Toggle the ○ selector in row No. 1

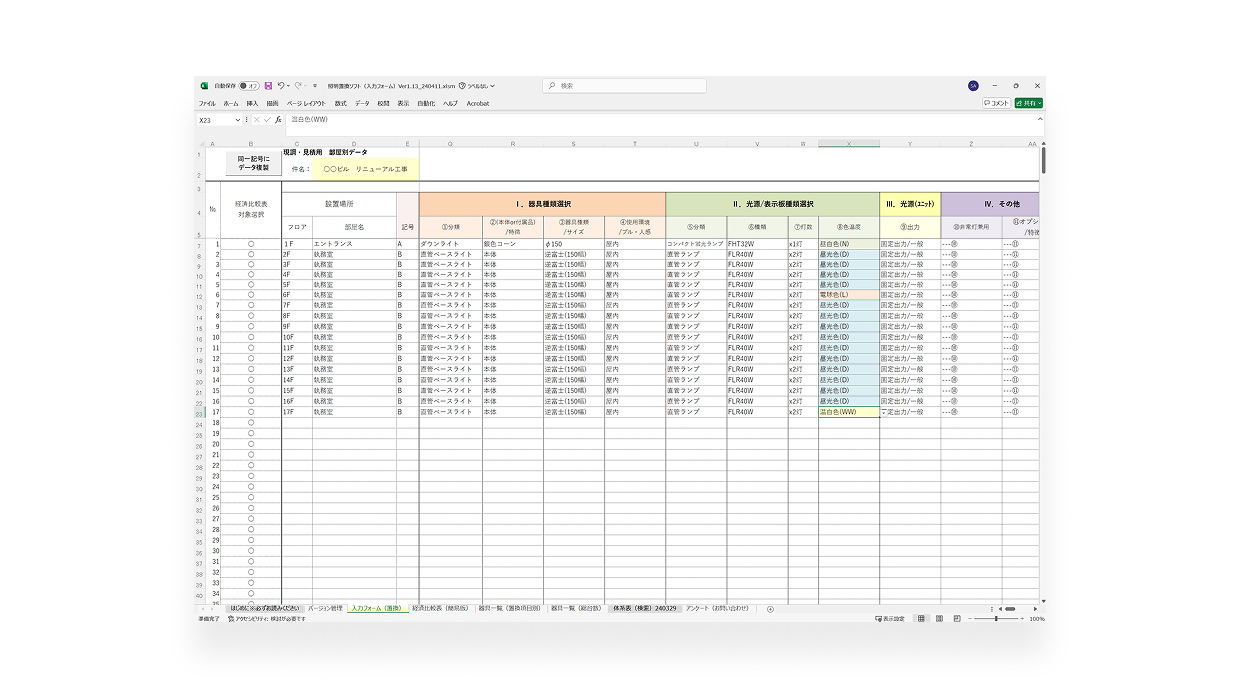pyautogui.click(x=251, y=244)
